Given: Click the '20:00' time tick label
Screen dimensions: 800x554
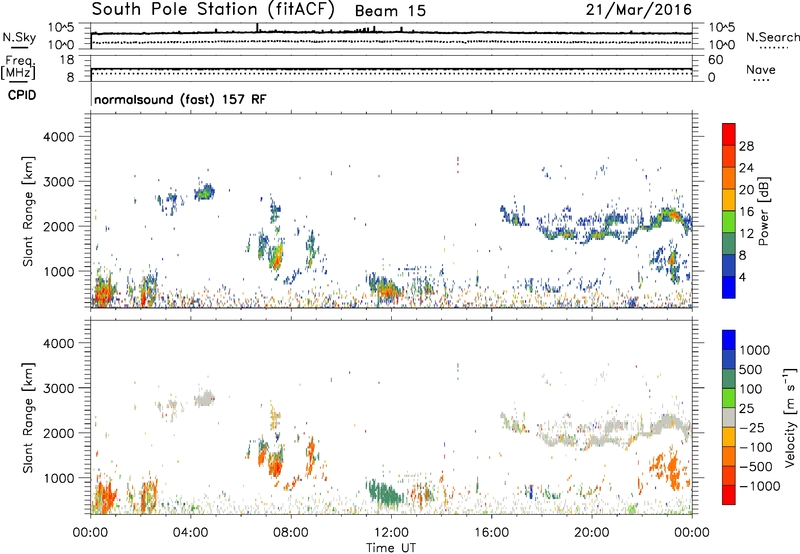Looking at the screenshot, I should 591,533.
